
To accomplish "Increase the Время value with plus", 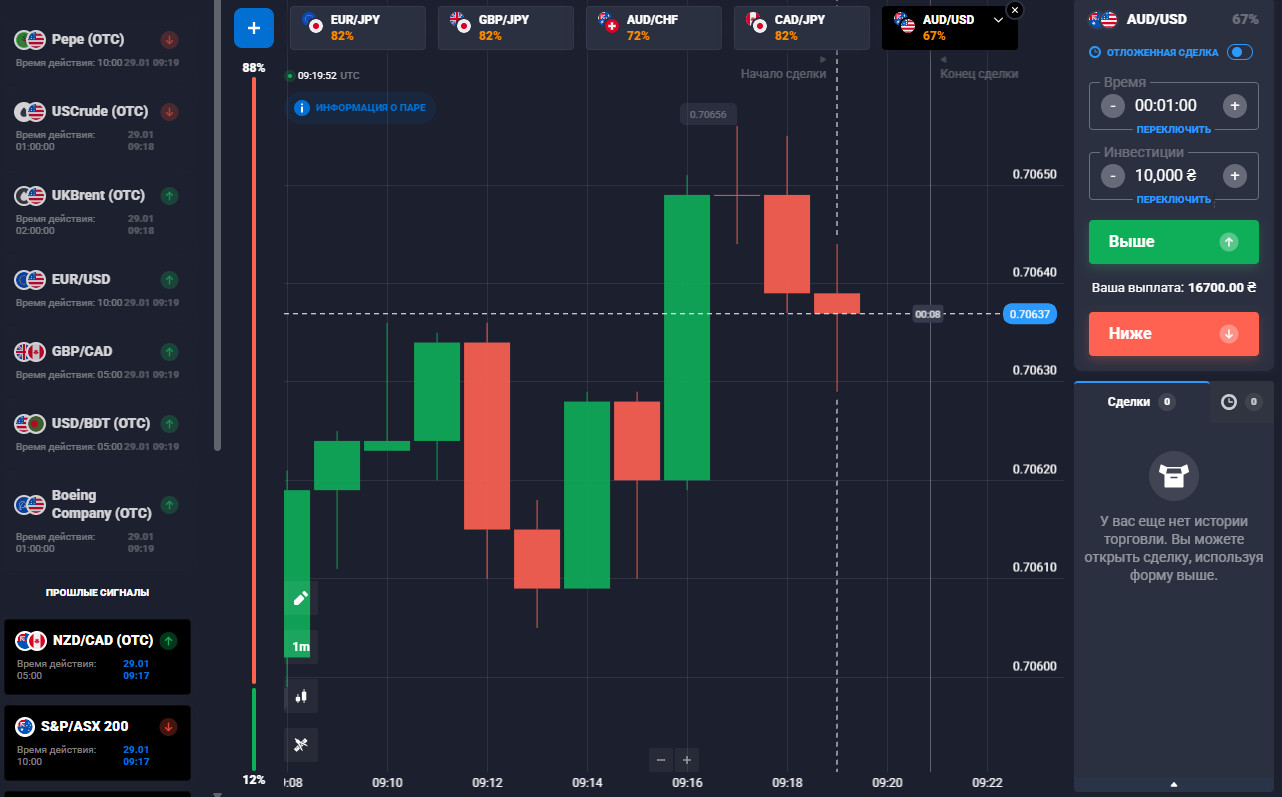I will click(x=1235, y=106).
